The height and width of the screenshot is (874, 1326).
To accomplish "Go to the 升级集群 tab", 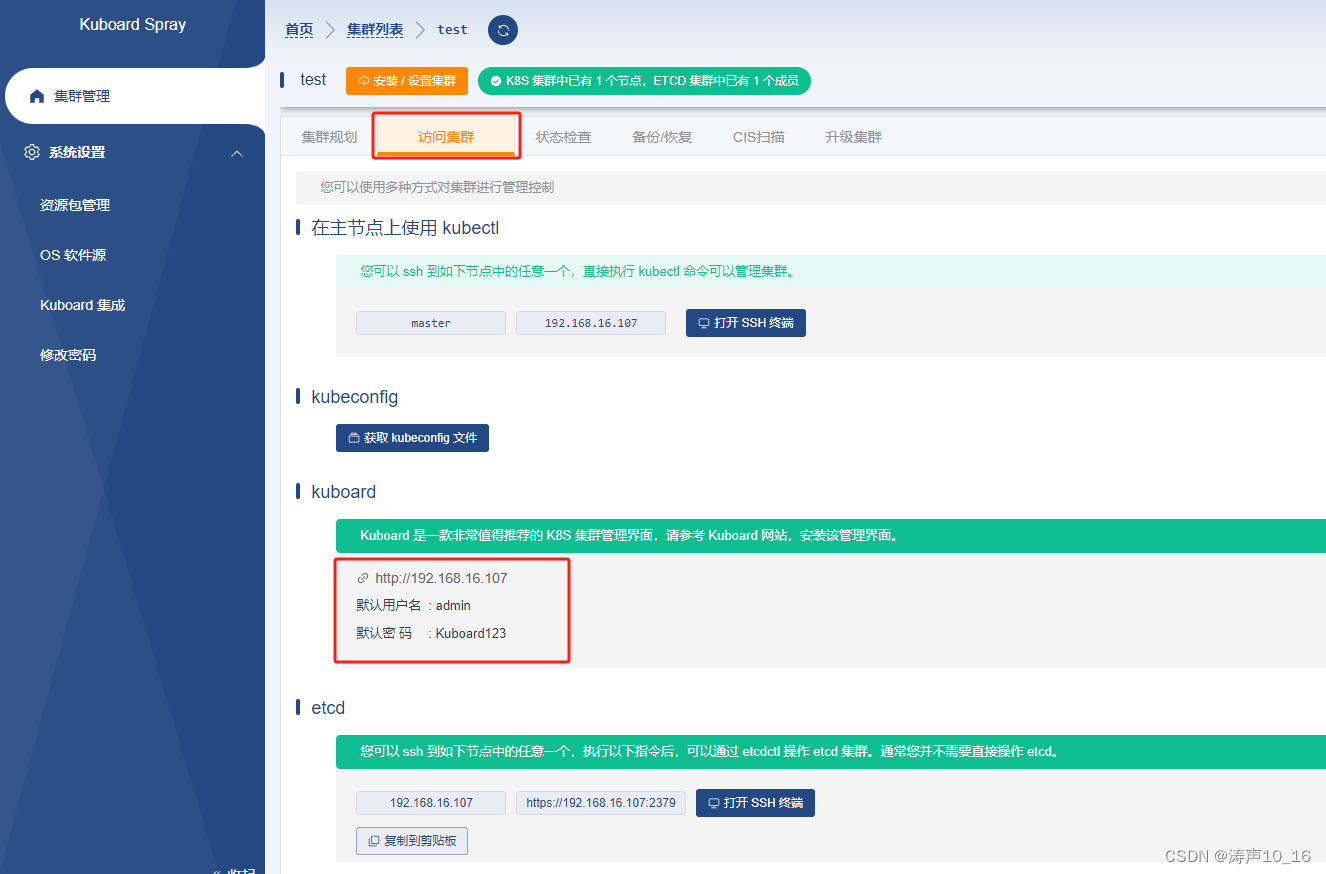I will 853,137.
